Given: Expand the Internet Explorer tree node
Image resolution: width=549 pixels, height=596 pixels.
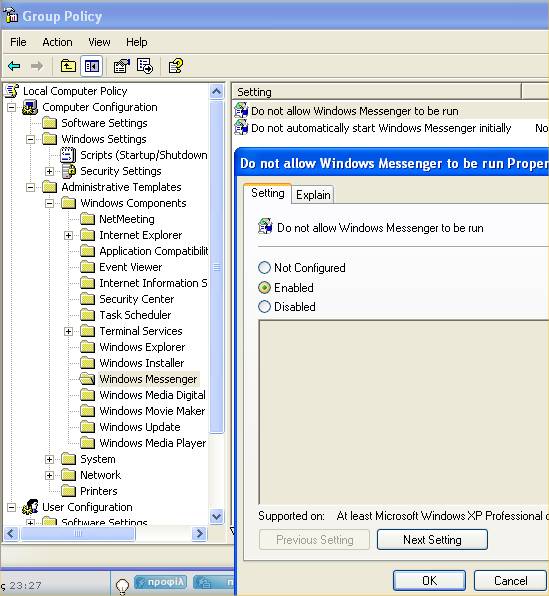Looking at the screenshot, I should coord(68,235).
